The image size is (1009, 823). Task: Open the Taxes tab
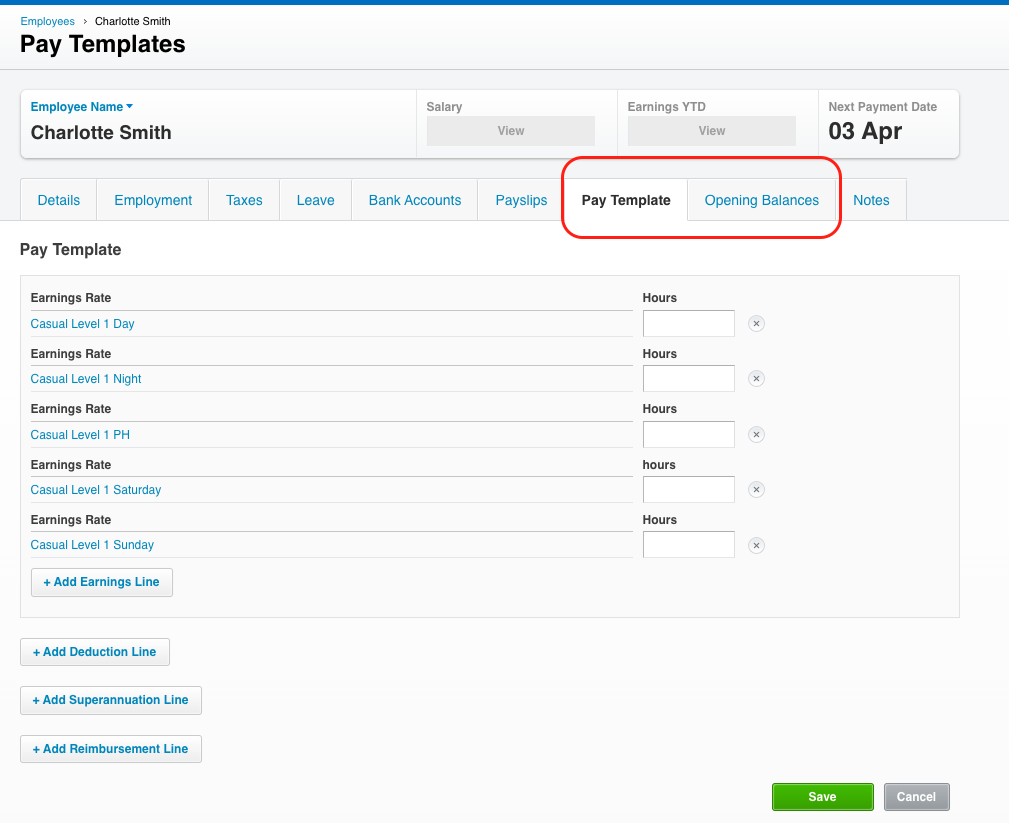(244, 200)
